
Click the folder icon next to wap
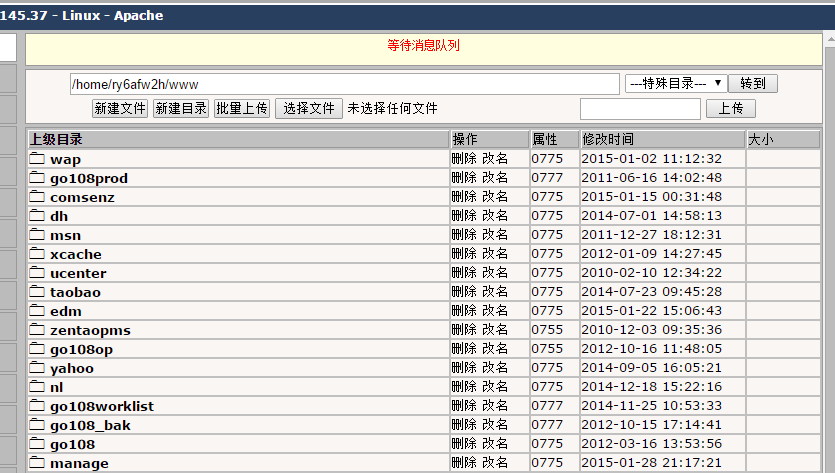37,158
